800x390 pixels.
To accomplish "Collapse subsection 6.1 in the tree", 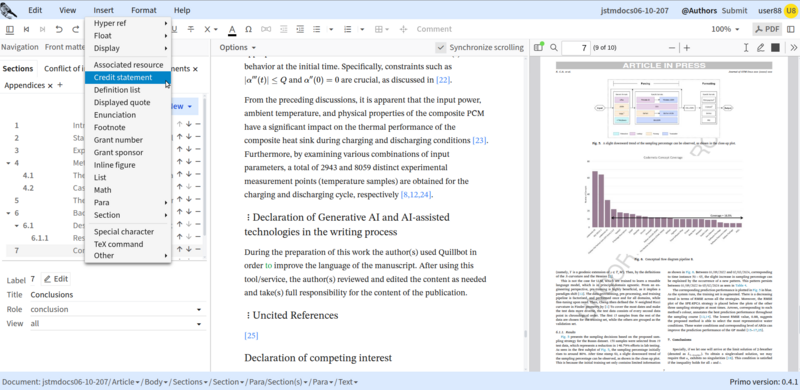I will (x=16, y=226).
